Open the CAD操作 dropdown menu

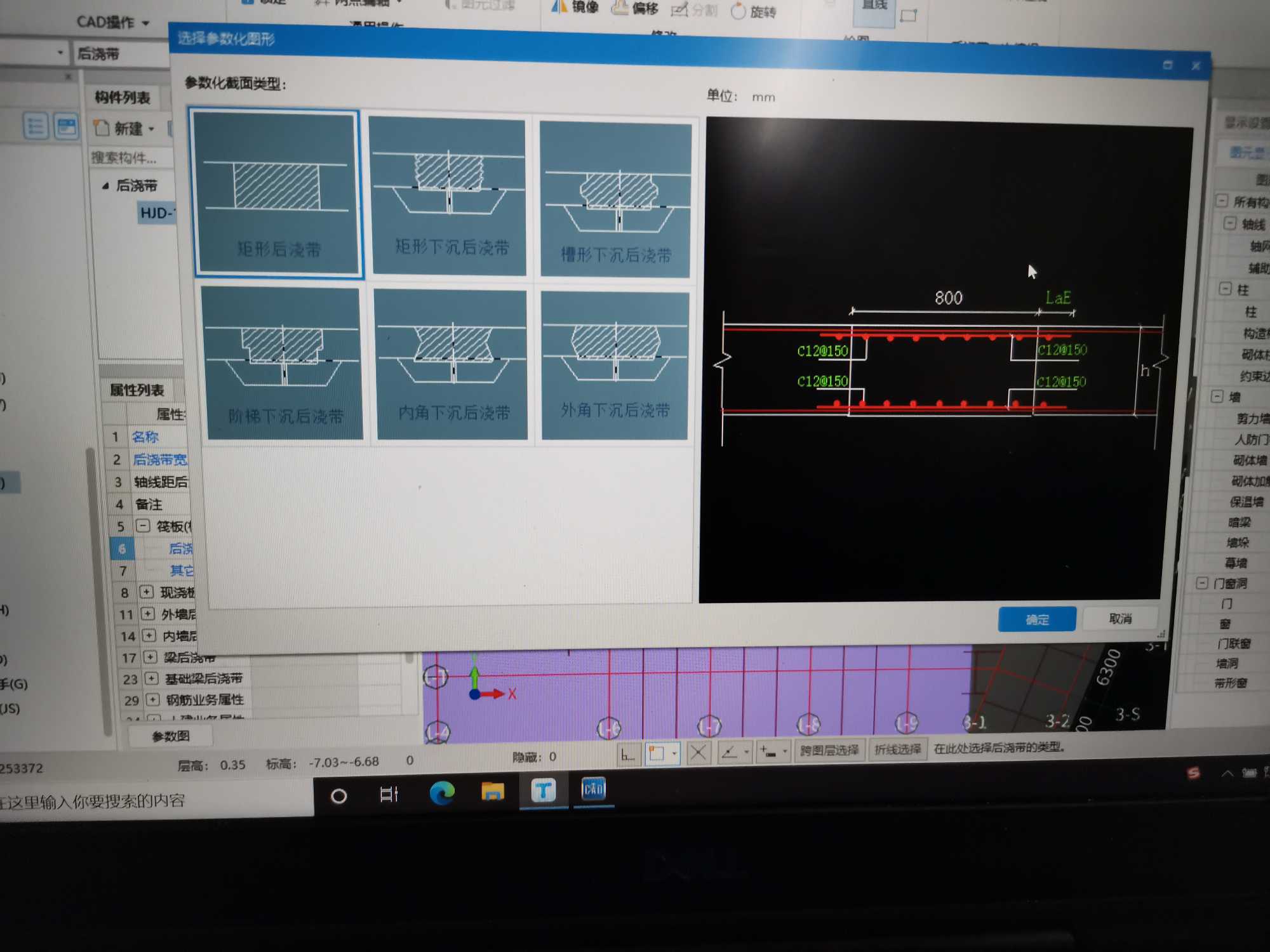pos(112,22)
